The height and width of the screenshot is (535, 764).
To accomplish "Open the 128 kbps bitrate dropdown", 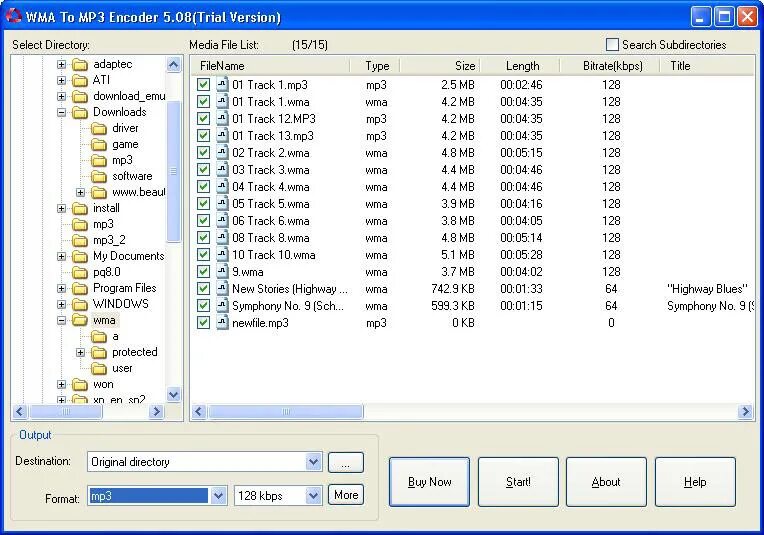I will point(313,496).
